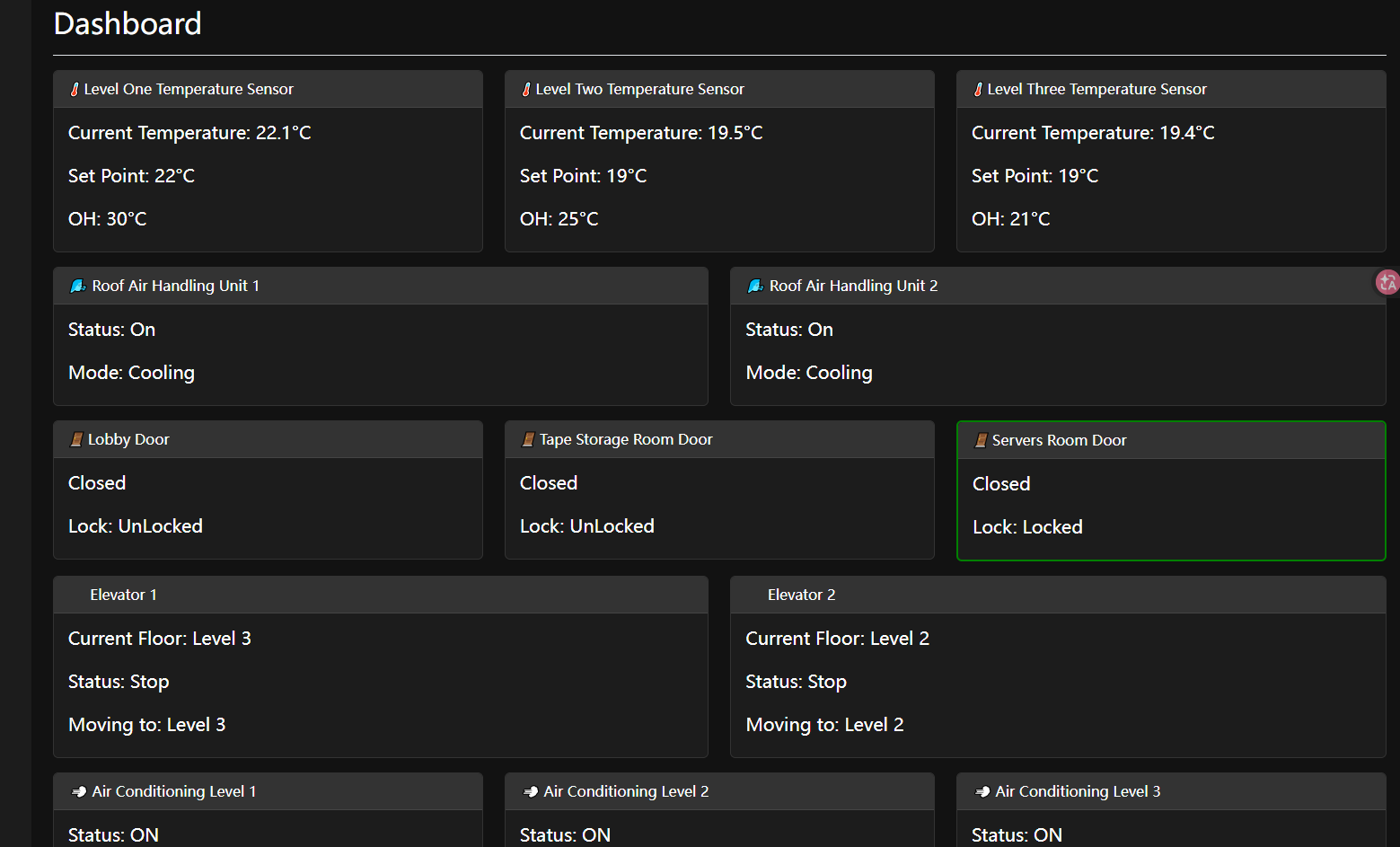Click the Level One thermometer icon
Screen dimensions: 1400x847
[75, 90]
